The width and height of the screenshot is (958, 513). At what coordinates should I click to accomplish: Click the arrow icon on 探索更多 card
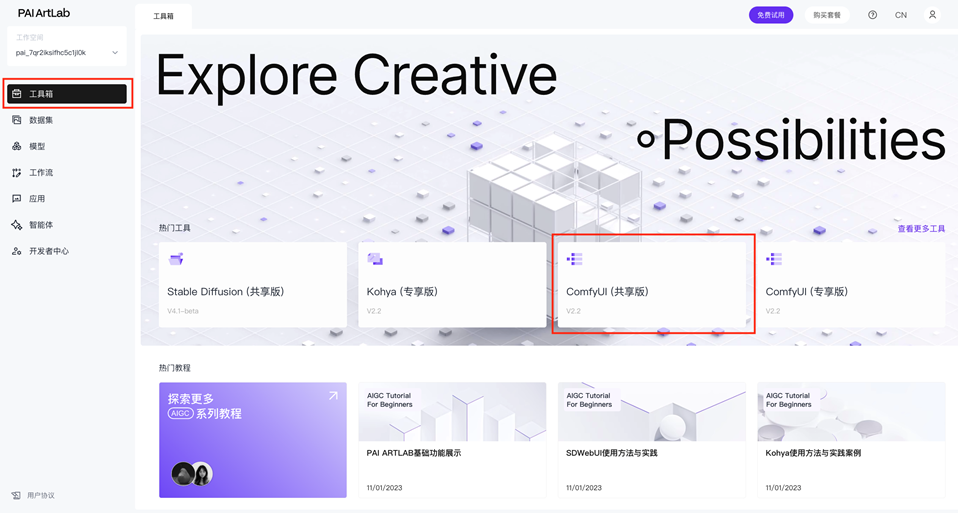(x=333, y=396)
